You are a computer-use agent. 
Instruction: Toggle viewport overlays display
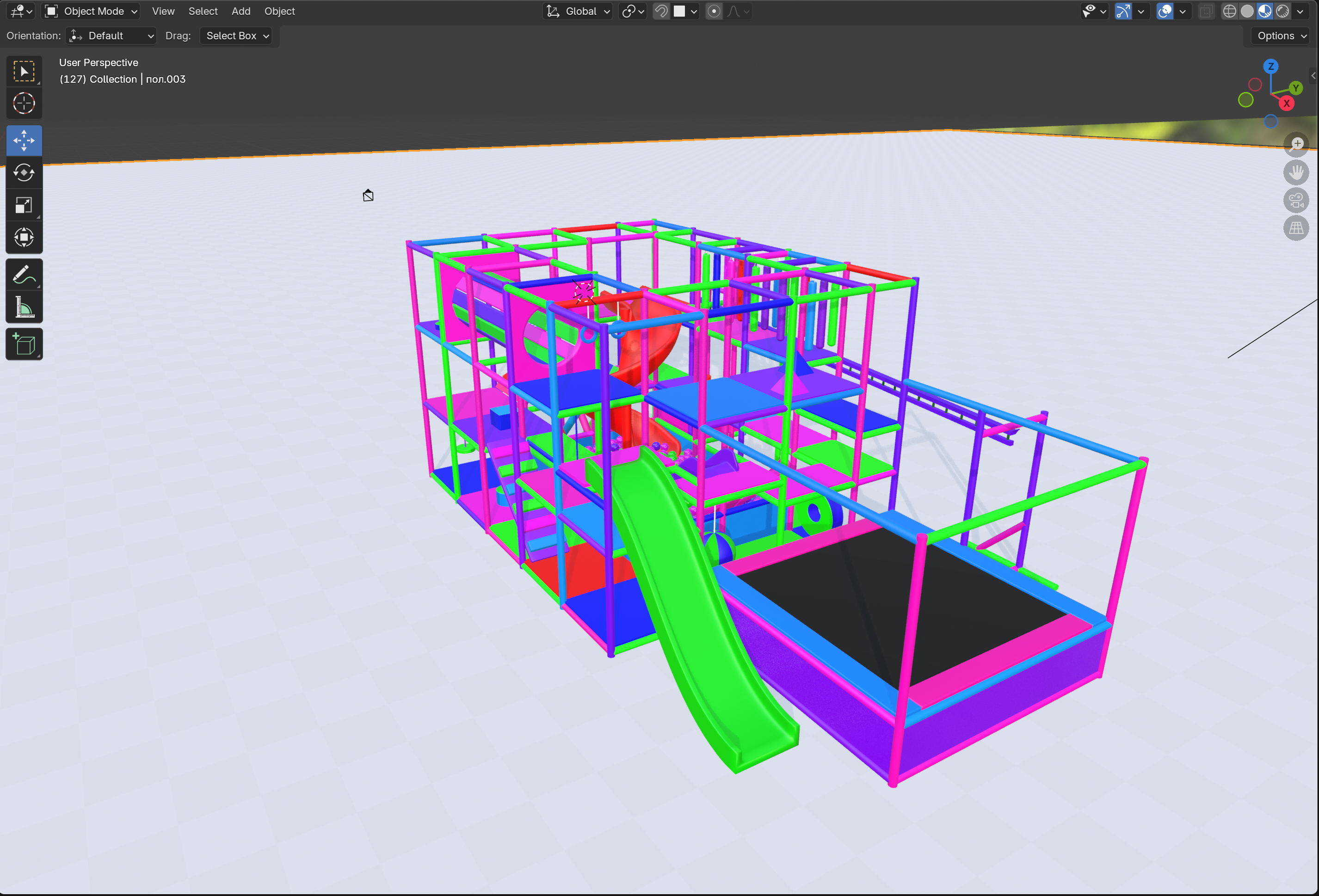pyautogui.click(x=1165, y=12)
